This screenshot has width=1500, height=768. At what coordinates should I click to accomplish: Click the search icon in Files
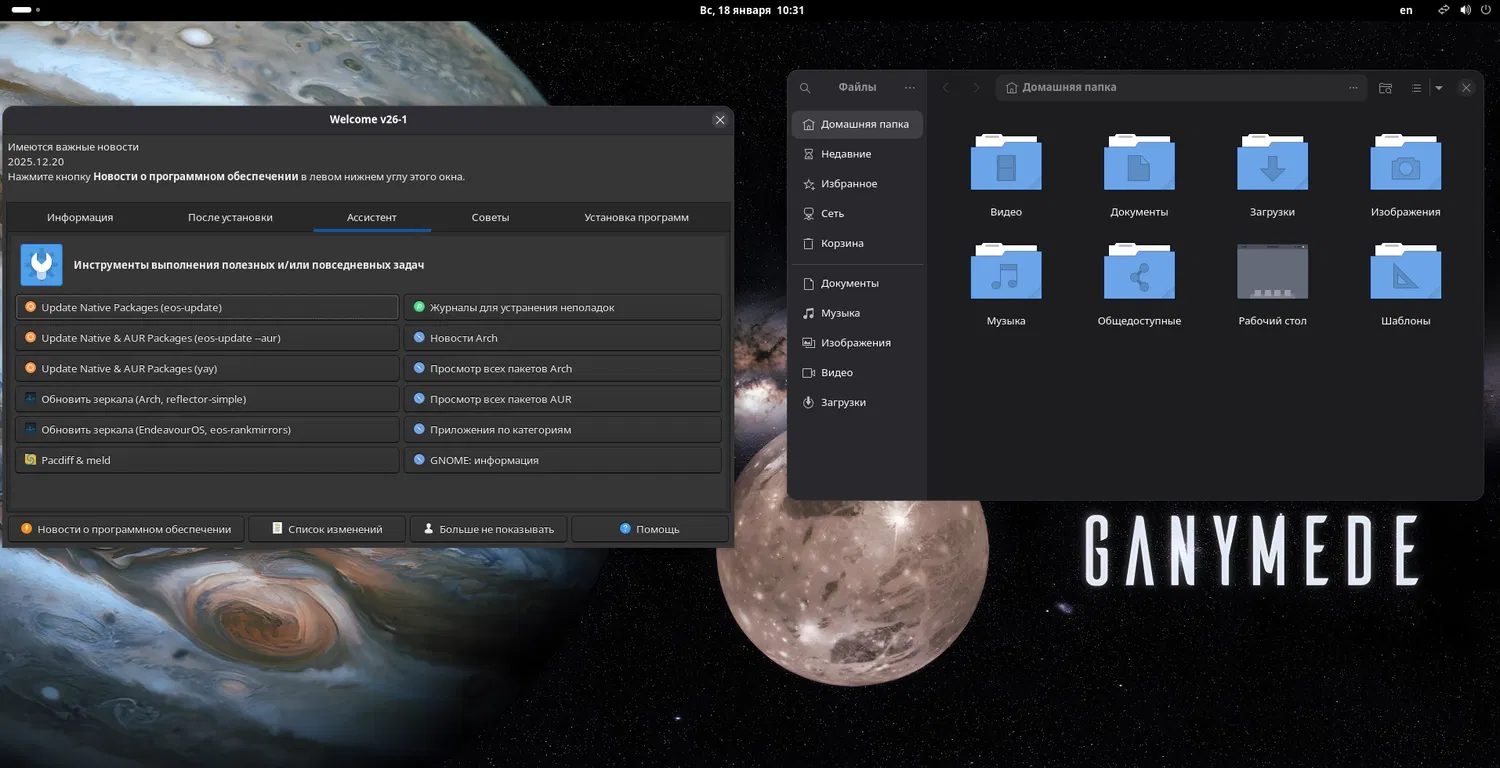pyautogui.click(x=805, y=88)
